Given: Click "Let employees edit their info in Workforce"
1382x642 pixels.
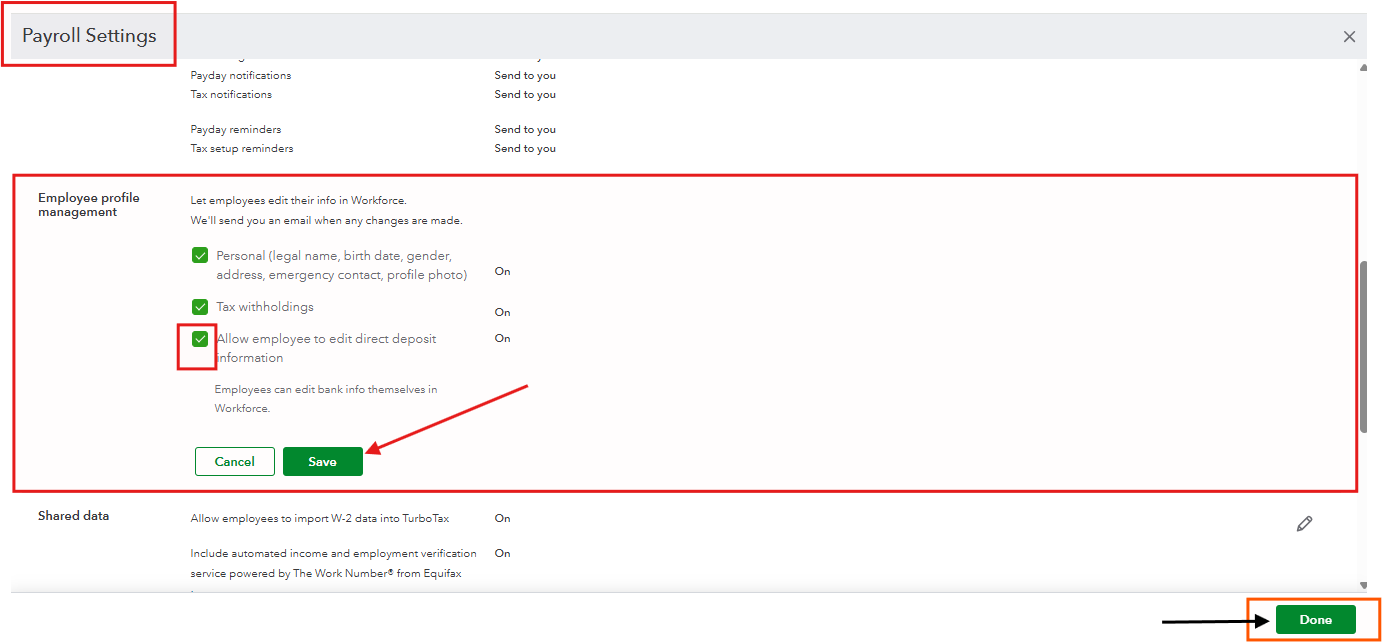Looking at the screenshot, I should 299,200.
